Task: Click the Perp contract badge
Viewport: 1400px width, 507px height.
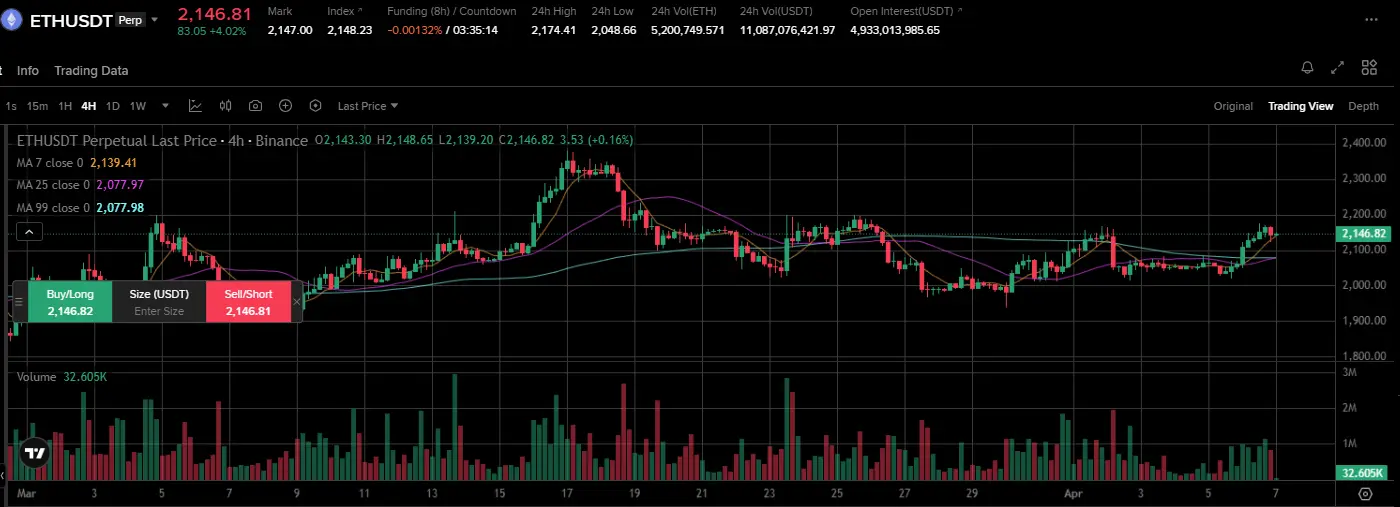Action: tap(130, 20)
